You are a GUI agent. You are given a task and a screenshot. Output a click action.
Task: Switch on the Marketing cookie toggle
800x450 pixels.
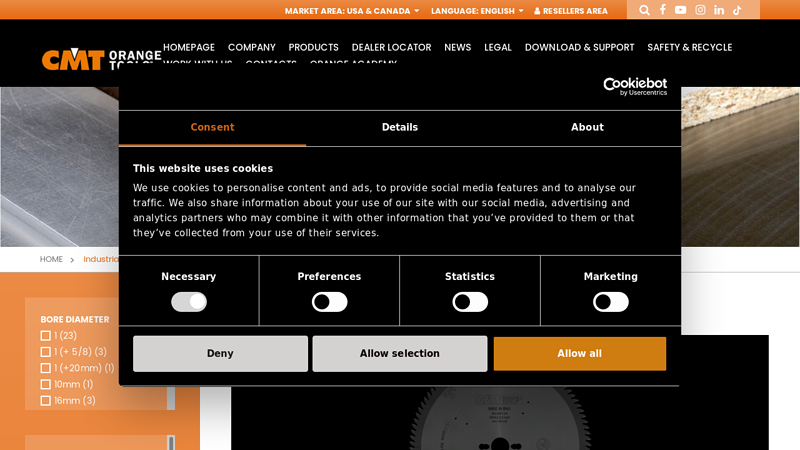tap(610, 302)
